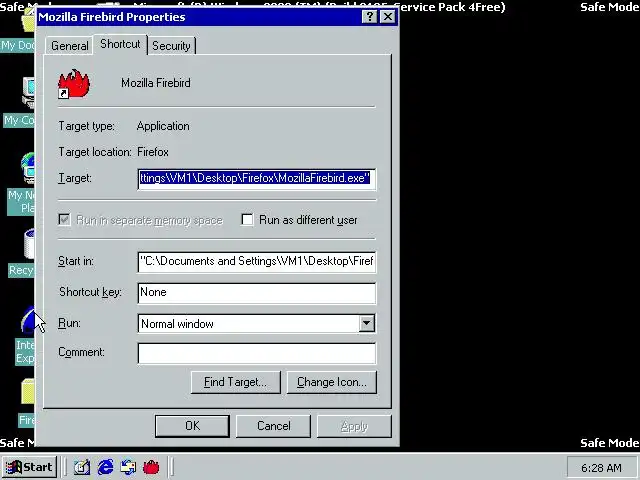Screen dimensions: 640x480
Task: Click the Apply button
Action: [x=354, y=426]
